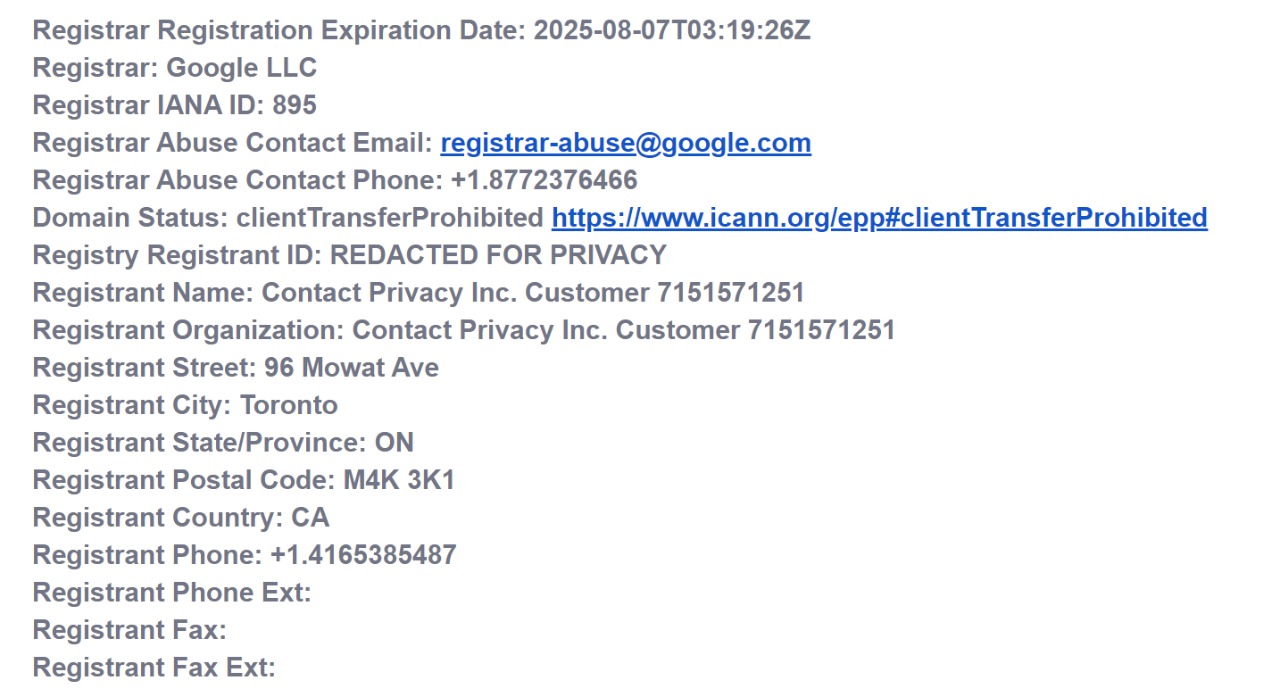Open the ICANN clientTransferProhibited URL link
The image size is (1280, 697).
[879, 218]
